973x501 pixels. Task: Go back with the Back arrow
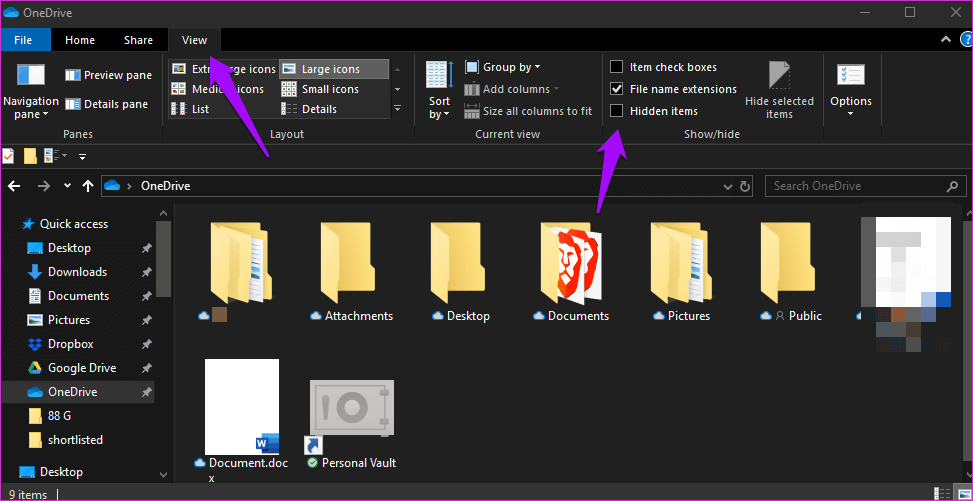[14, 186]
